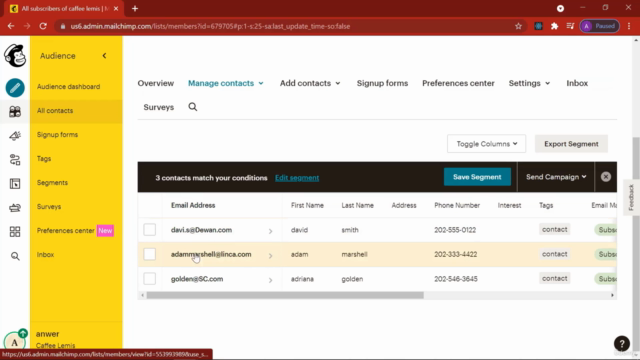The image size is (640, 360).
Task: Reload the page in browser
Action: pyautogui.click(x=43, y=26)
